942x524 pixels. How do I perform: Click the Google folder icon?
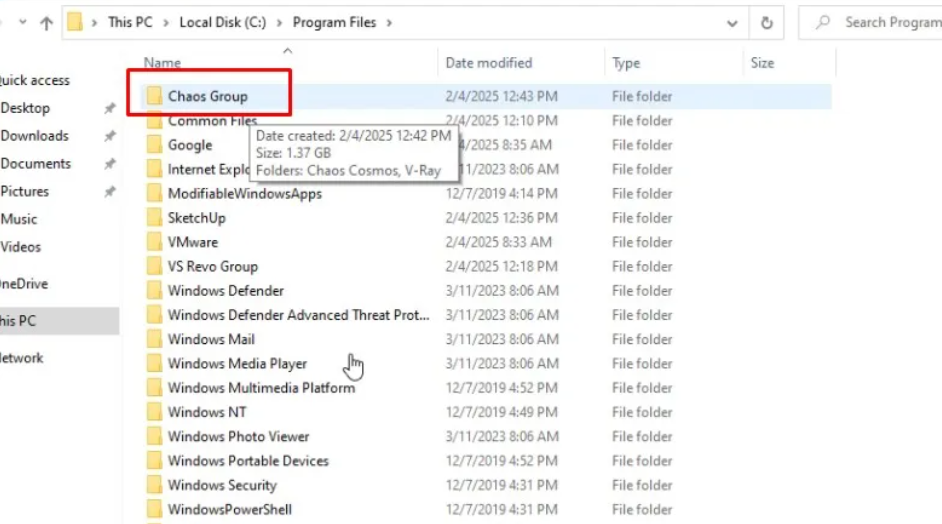coord(154,145)
